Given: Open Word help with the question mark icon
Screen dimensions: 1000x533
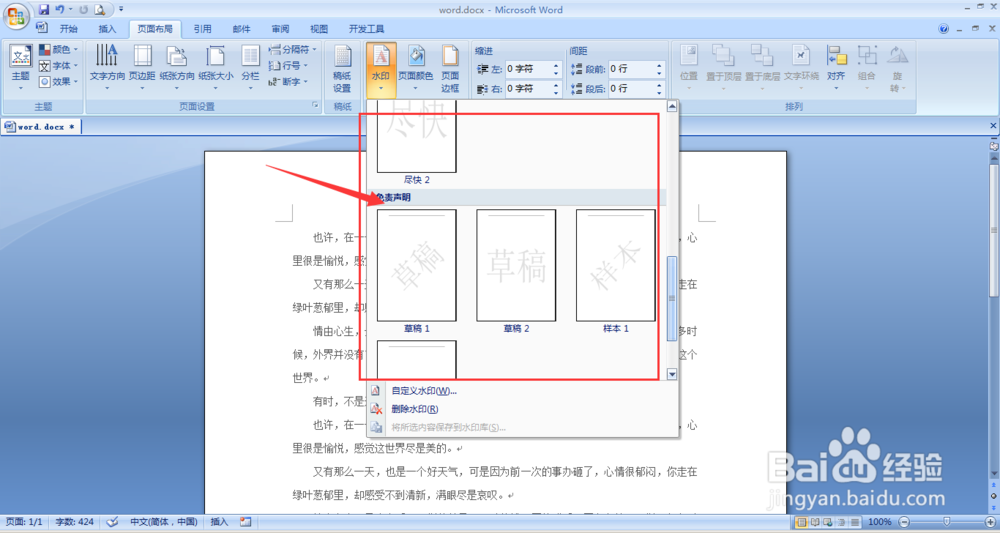Looking at the screenshot, I should click(943, 29).
